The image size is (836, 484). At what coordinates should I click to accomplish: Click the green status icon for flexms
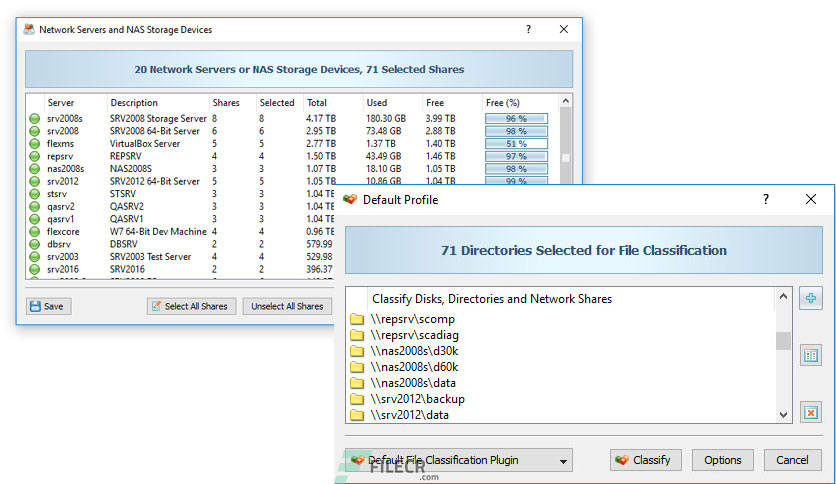tap(35, 143)
